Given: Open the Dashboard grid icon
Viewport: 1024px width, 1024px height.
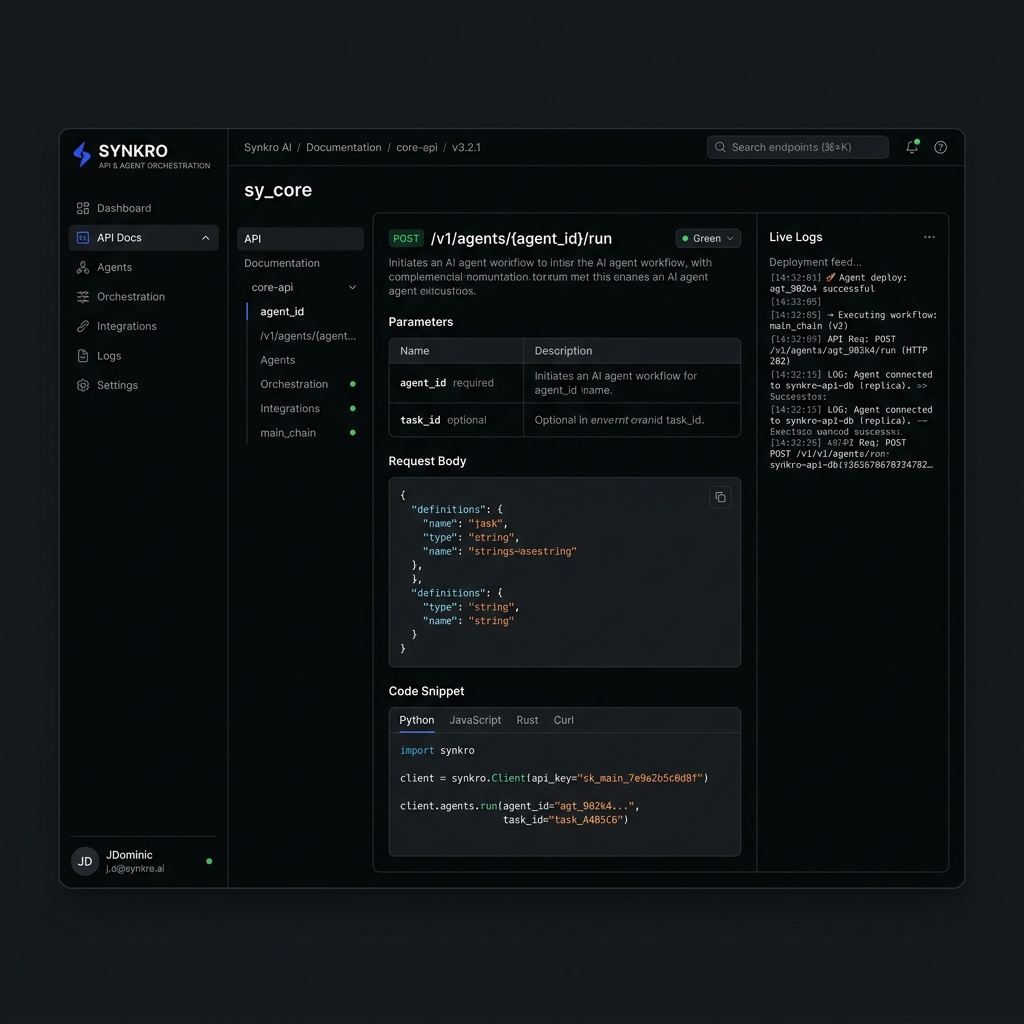Looking at the screenshot, I should pyautogui.click(x=83, y=208).
